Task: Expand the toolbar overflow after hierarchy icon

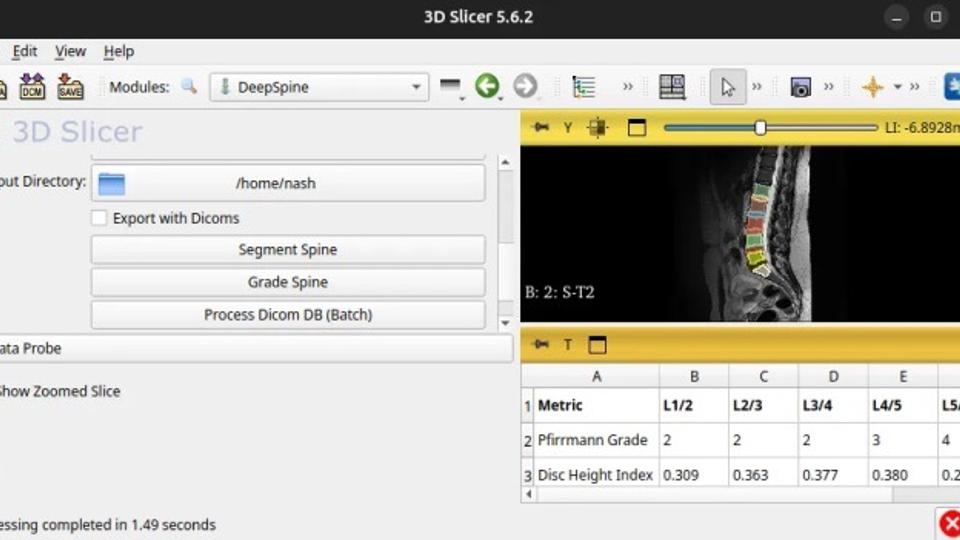Action: point(628,87)
